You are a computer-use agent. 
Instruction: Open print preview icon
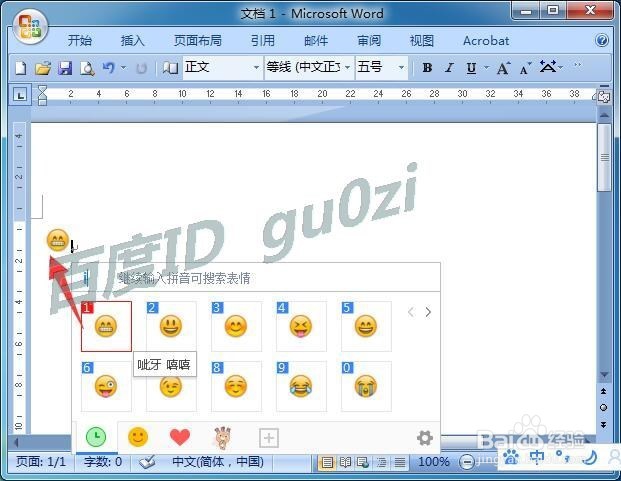(87, 68)
